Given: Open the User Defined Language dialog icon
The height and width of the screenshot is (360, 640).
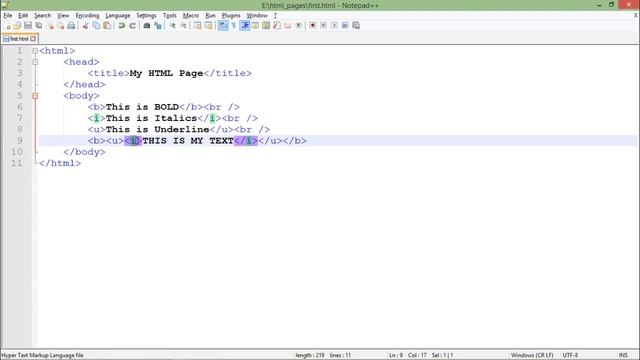Looking at the screenshot, I should (255, 25).
